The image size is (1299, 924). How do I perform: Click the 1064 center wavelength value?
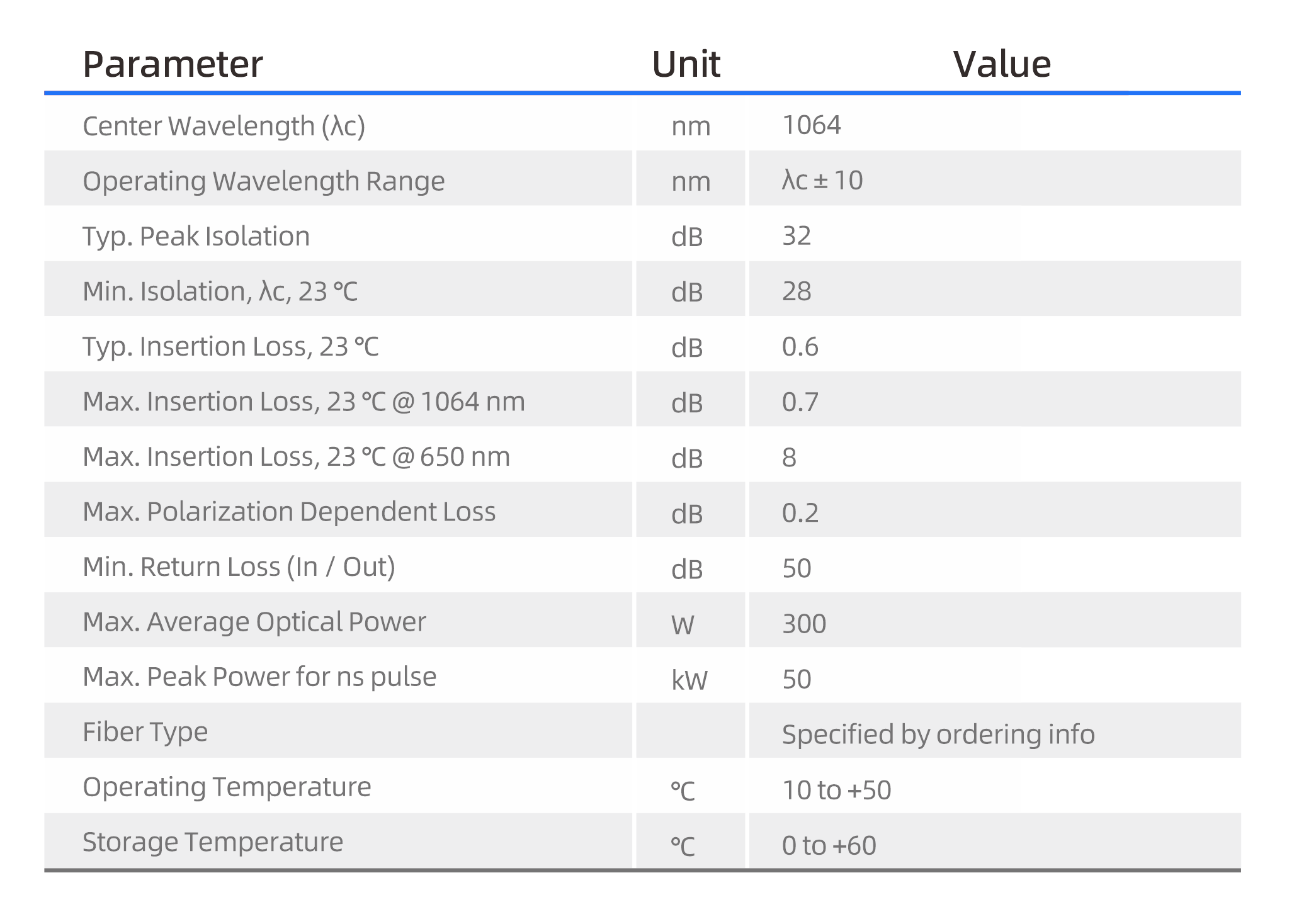click(811, 125)
